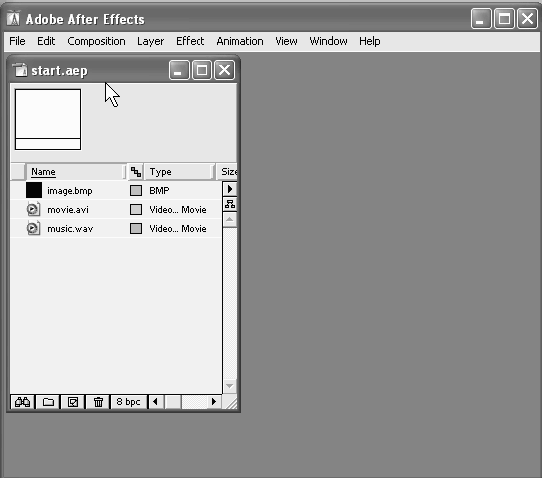Create a new folder with folder icon
The height and width of the screenshot is (478, 542).
(48, 402)
